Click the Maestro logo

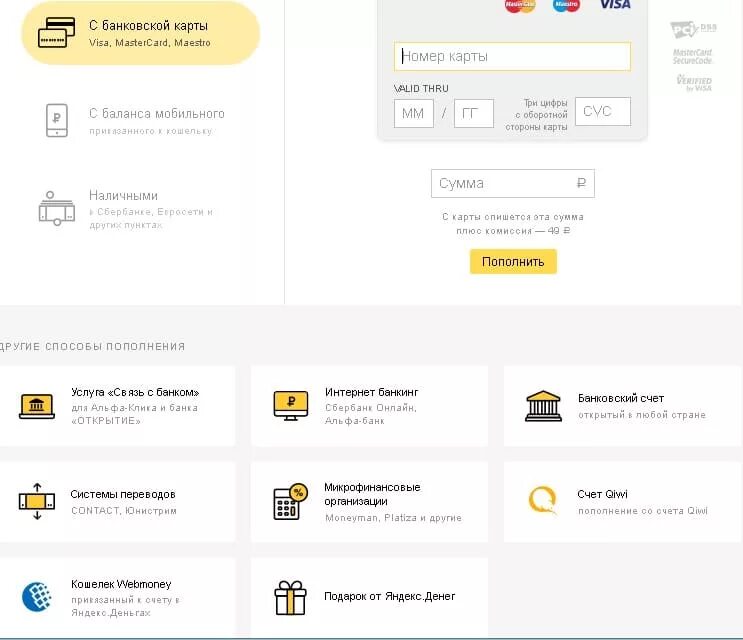[566, 6]
